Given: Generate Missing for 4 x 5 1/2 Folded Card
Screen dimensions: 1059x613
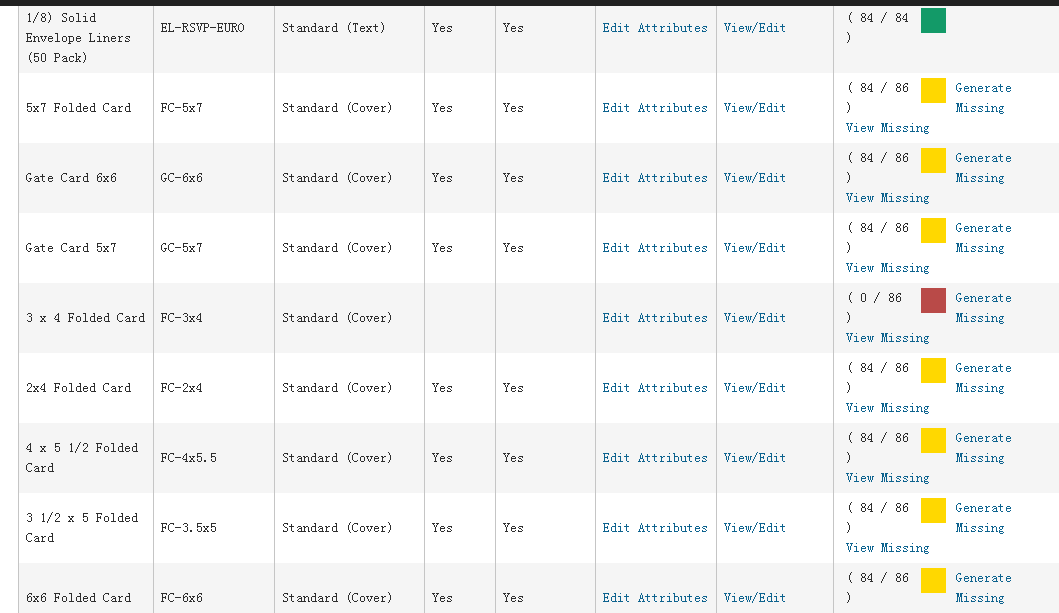Looking at the screenshot, I should click(x=982, y=448).
